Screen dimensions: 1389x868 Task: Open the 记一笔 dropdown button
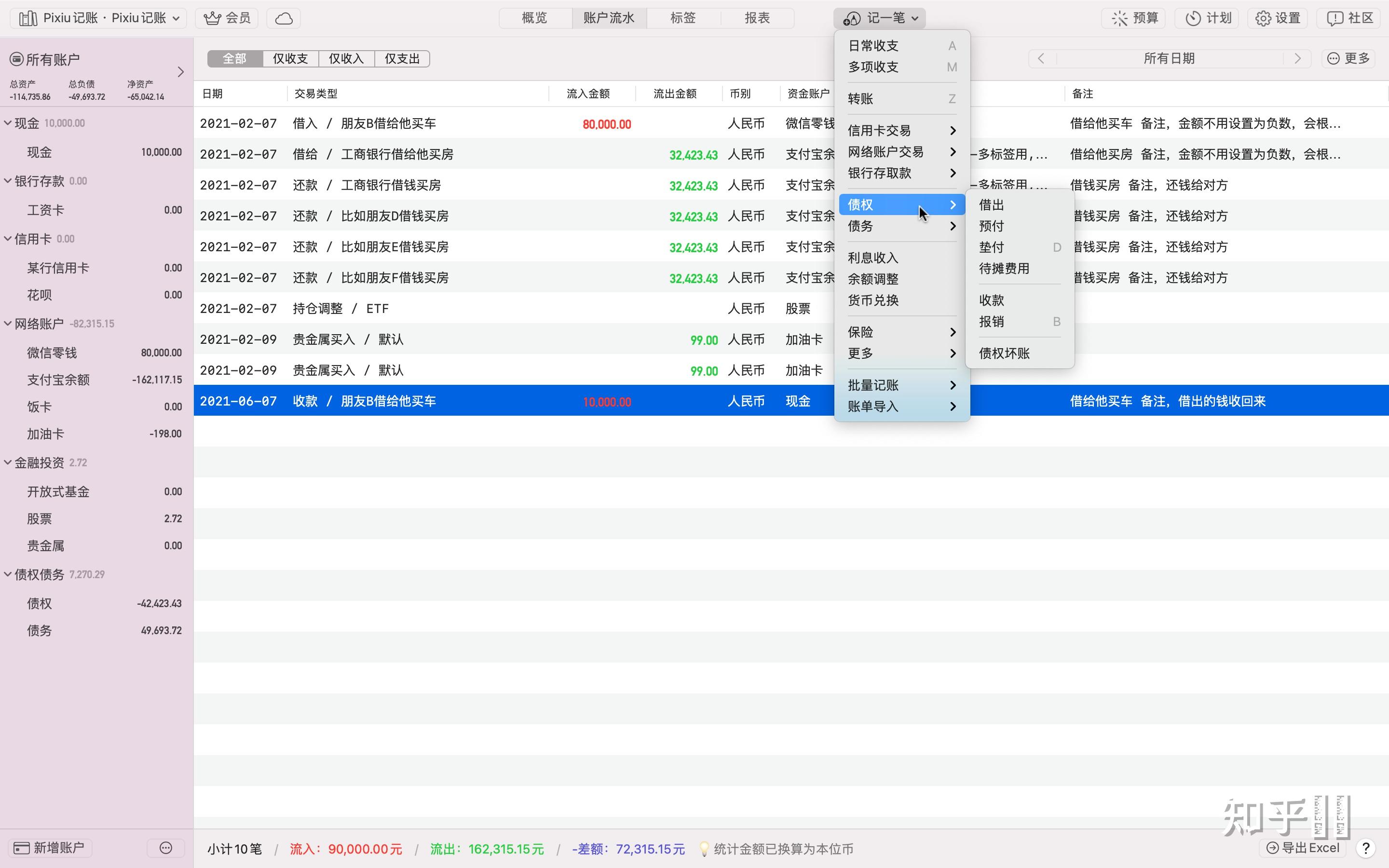tap(879, 18)
